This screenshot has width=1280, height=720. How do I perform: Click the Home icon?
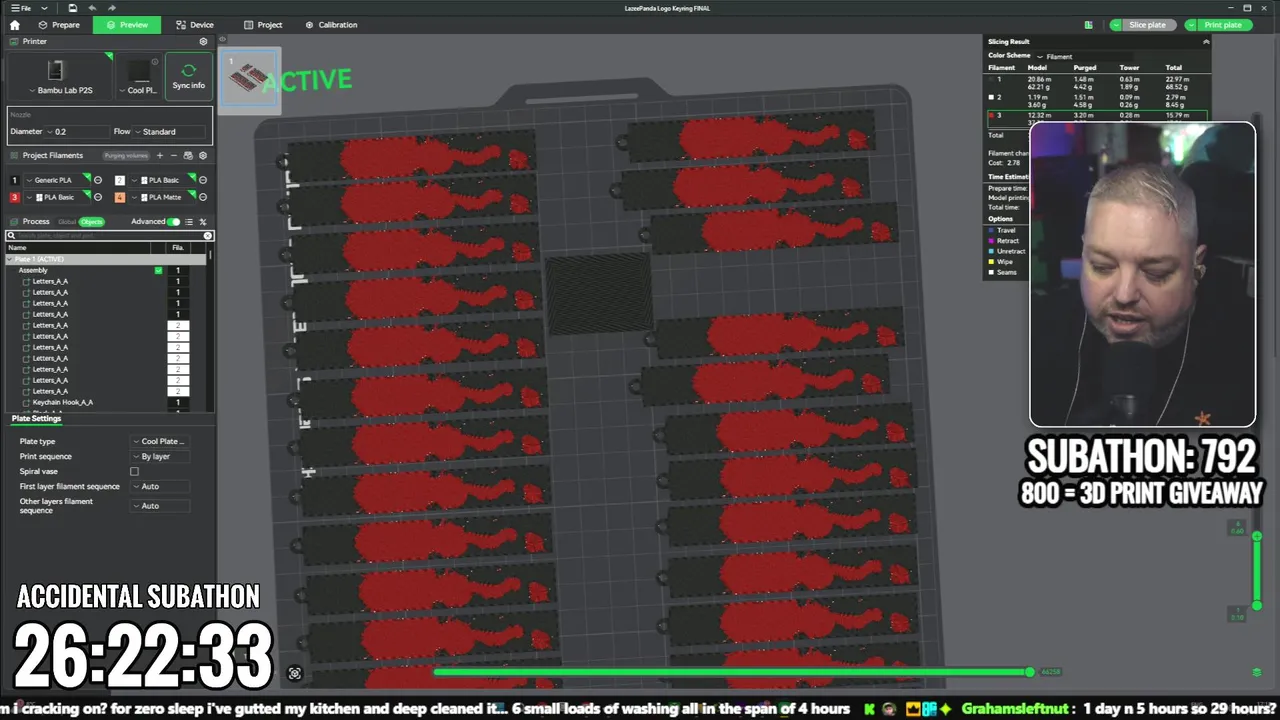pyautogui.click(x=14, y=25)
